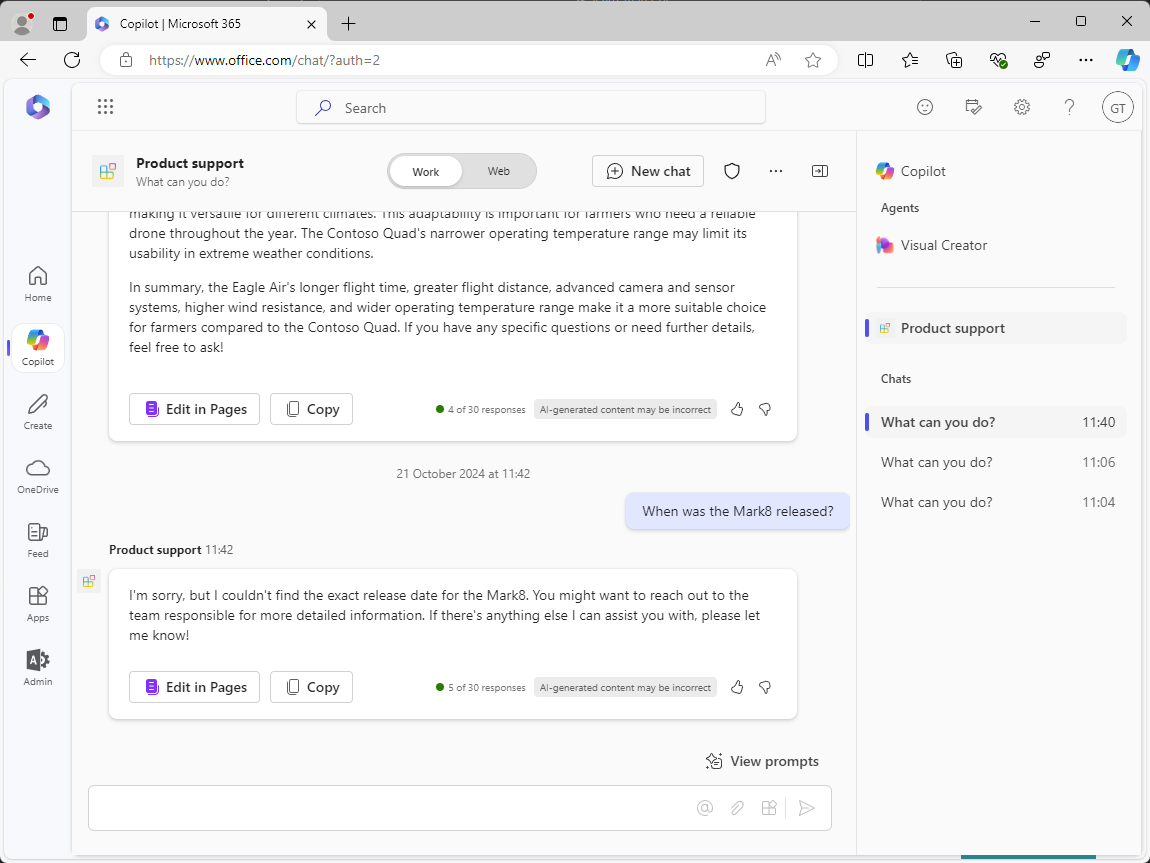Open browser collections icon
Image resolution: width=1150 pixels, height=863 pixels.
tap(953, 60)
